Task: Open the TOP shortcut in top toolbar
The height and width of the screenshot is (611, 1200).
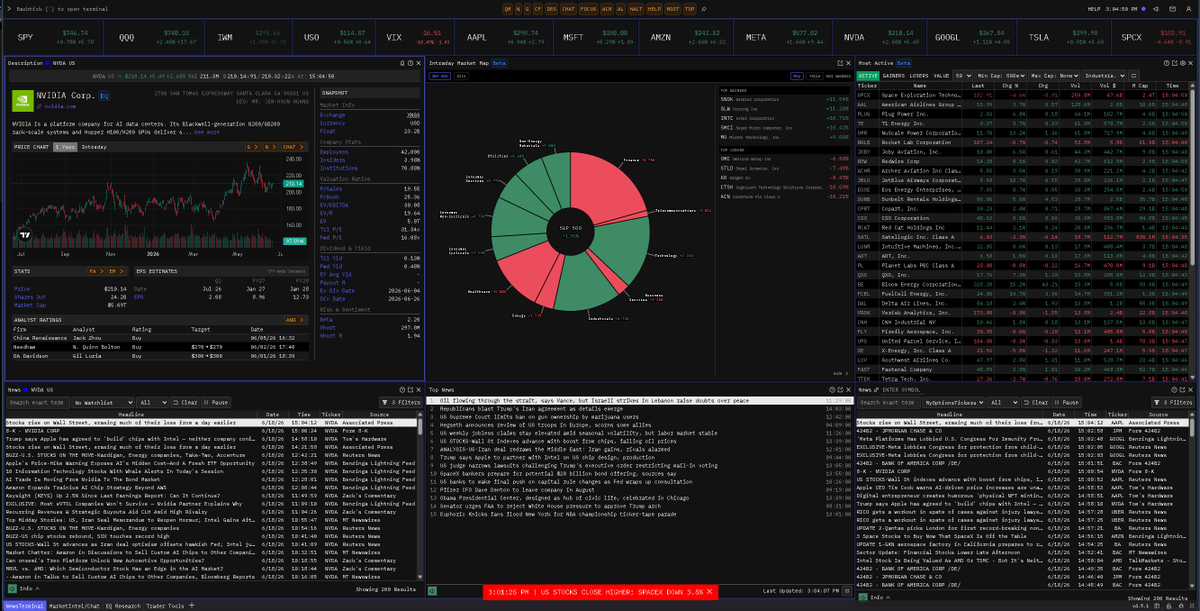Action: click(x=689, y=9)
